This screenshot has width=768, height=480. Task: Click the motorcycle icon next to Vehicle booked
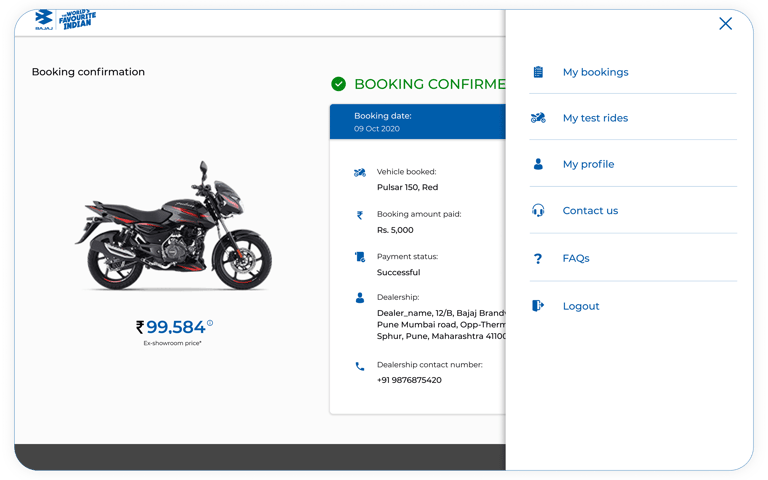click(x=360, y=172)
